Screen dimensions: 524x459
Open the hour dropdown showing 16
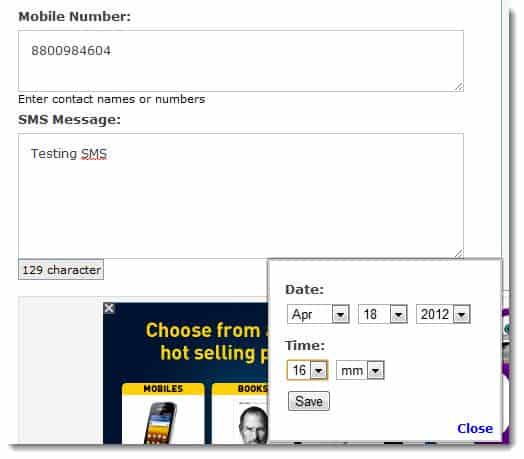(x=307, y=370)
